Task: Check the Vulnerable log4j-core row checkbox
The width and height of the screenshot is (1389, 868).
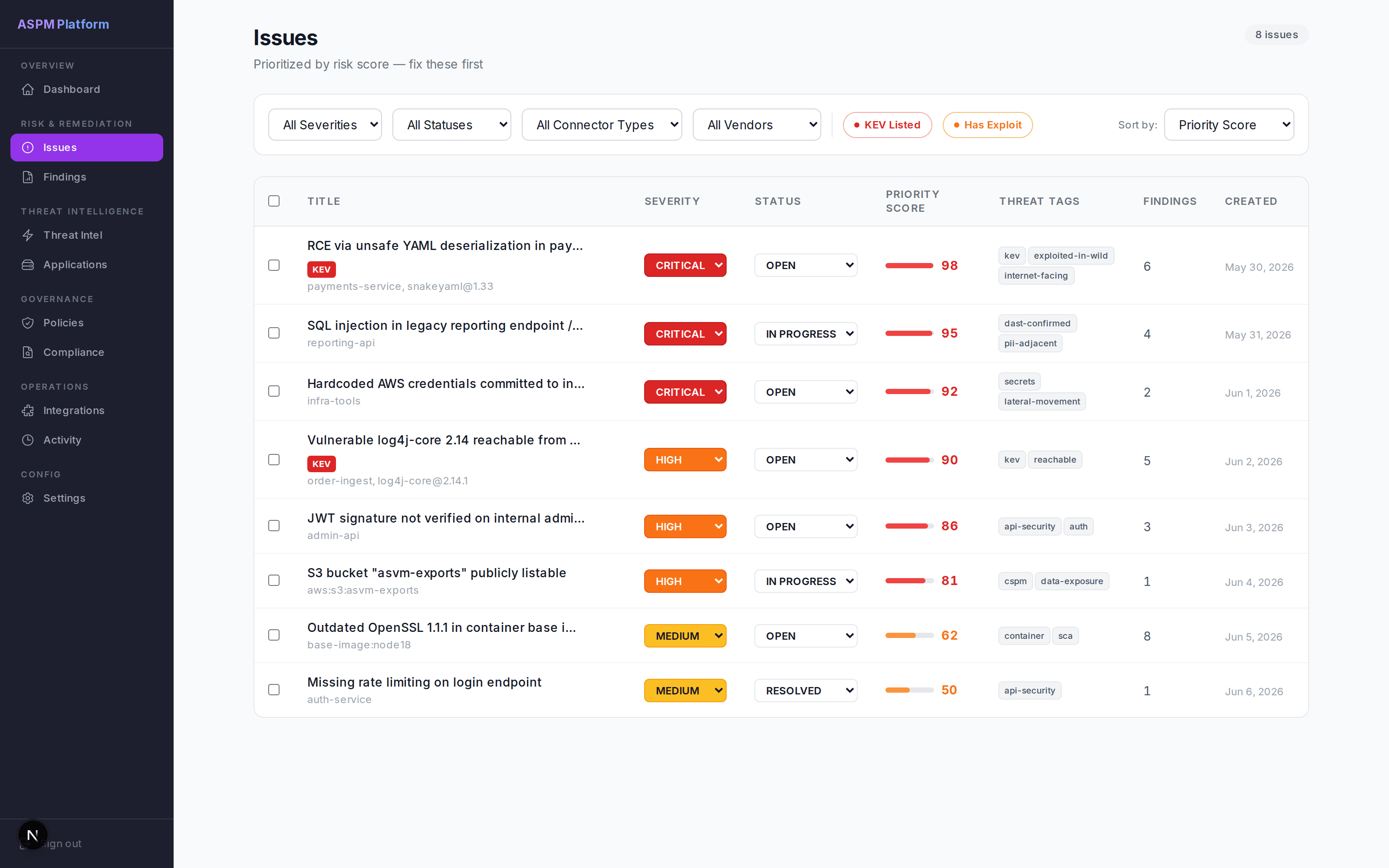Action: (274, 460)
